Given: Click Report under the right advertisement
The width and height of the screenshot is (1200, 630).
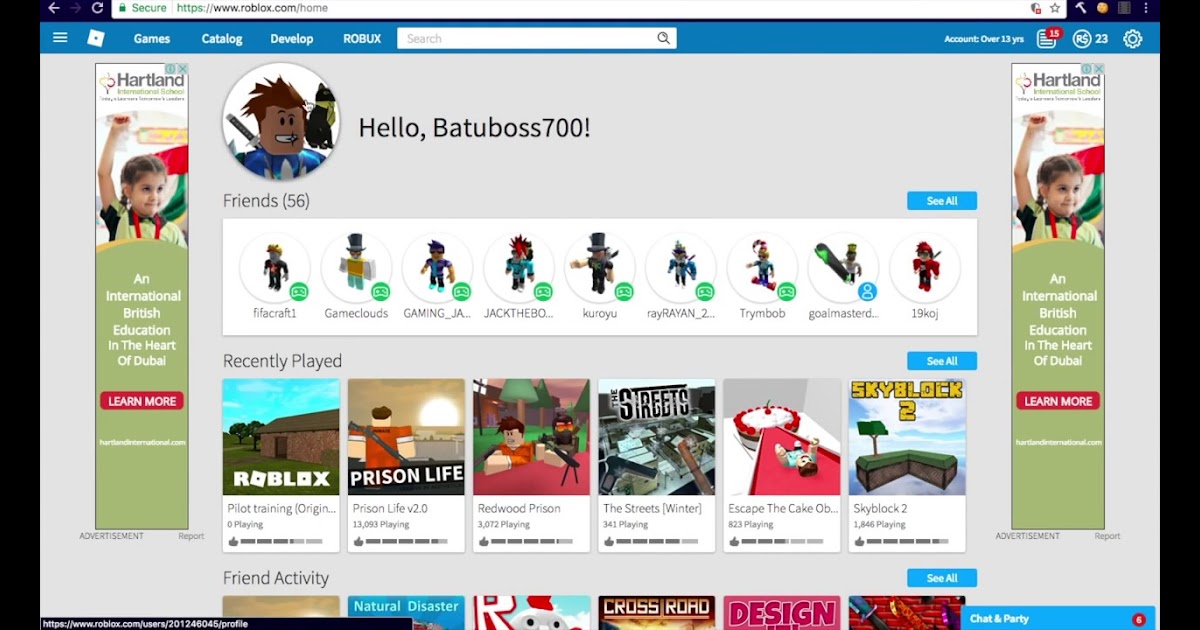Looking at the screenshot, I should pos(1107,536).
